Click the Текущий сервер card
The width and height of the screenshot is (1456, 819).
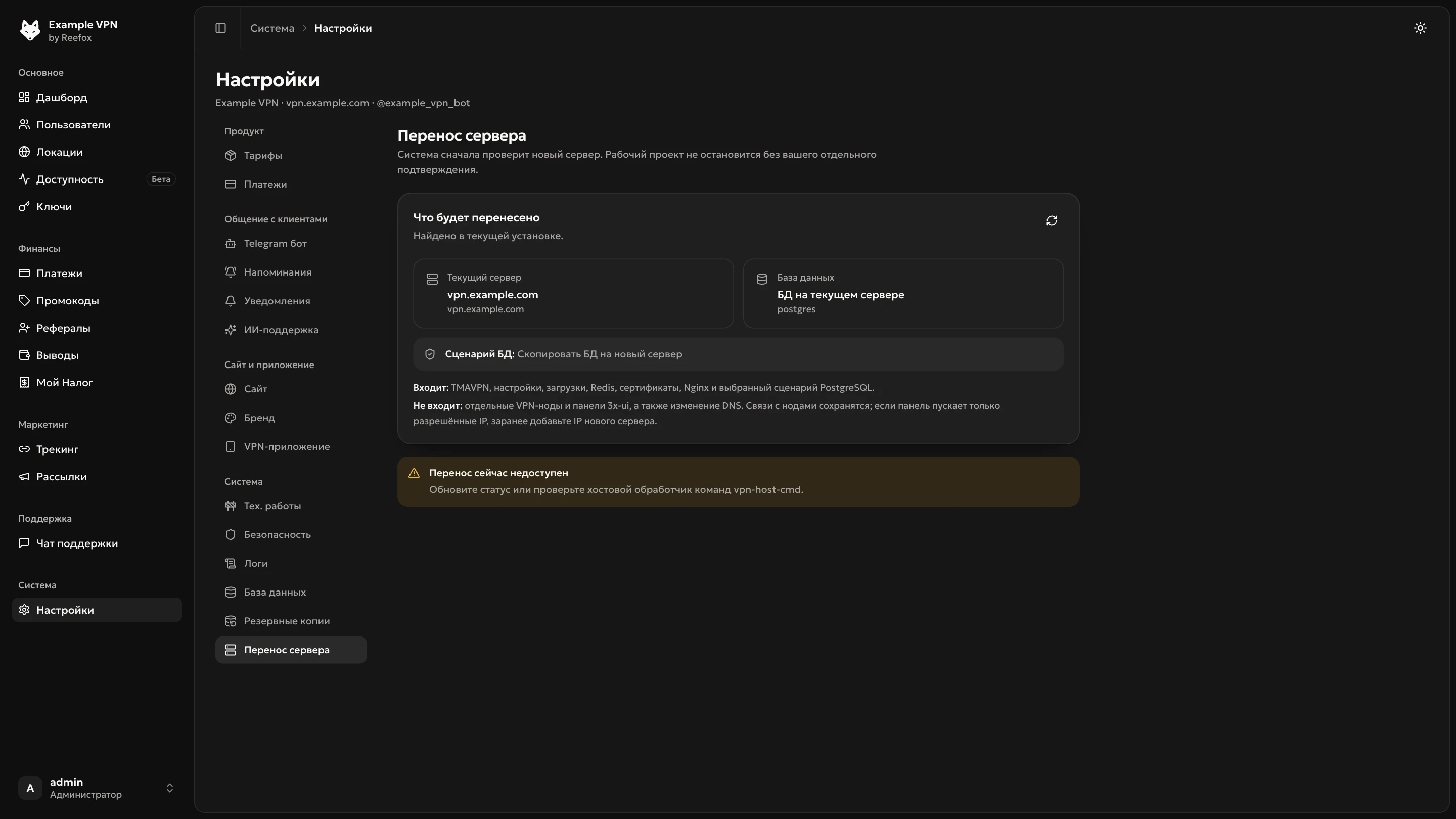pos(573,293)
